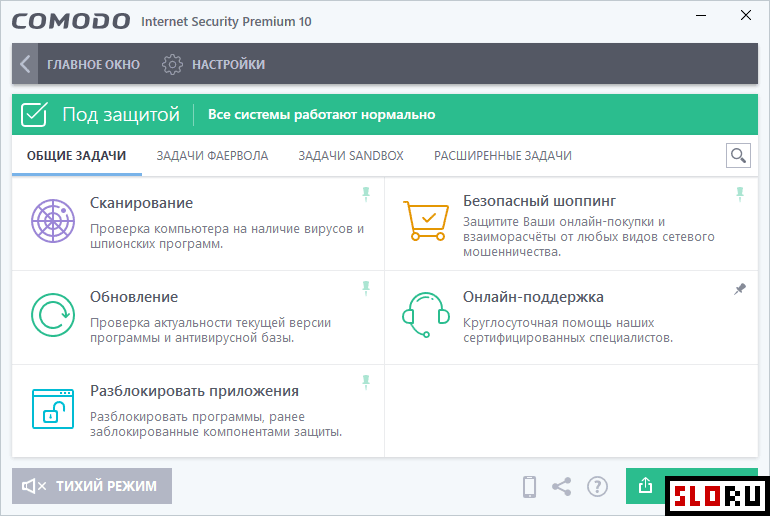Select the ОБЩИЕ ЗАДАЧИ tab

pos(77,156)
